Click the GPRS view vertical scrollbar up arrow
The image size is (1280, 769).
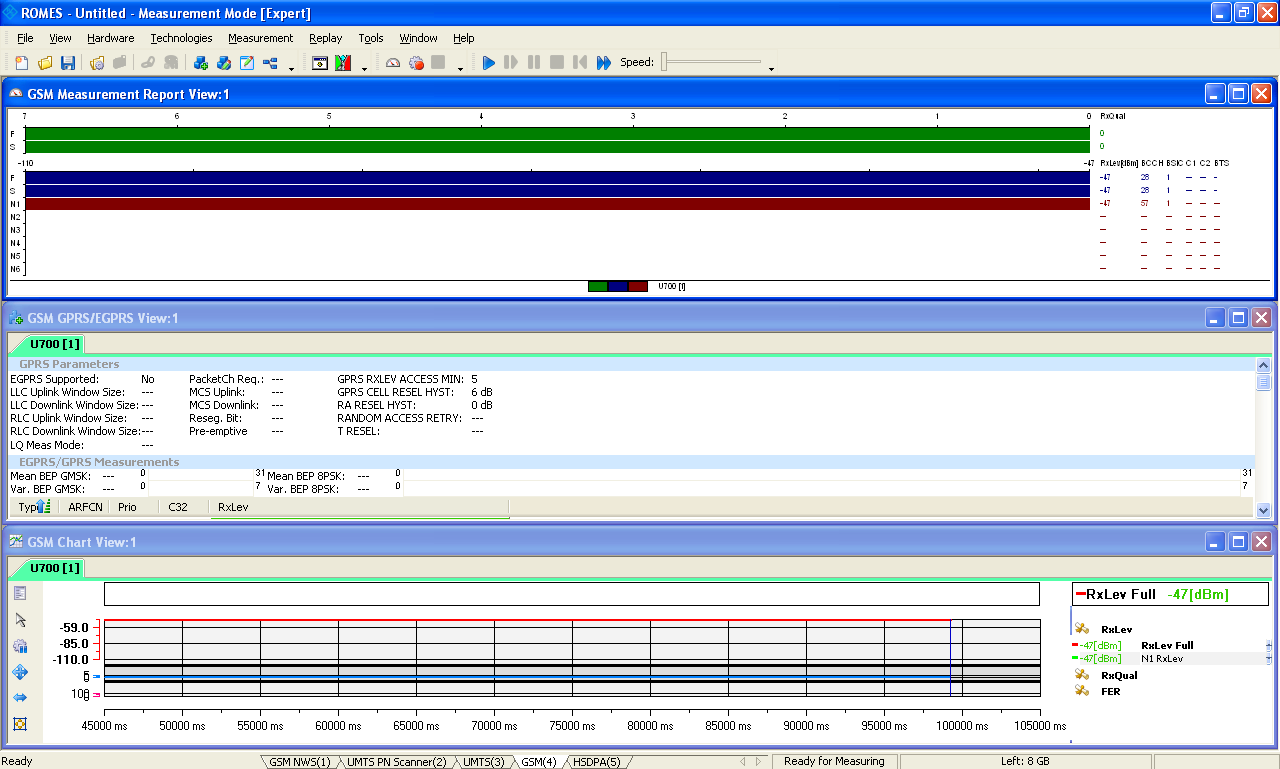click(x=1263, y=364)
